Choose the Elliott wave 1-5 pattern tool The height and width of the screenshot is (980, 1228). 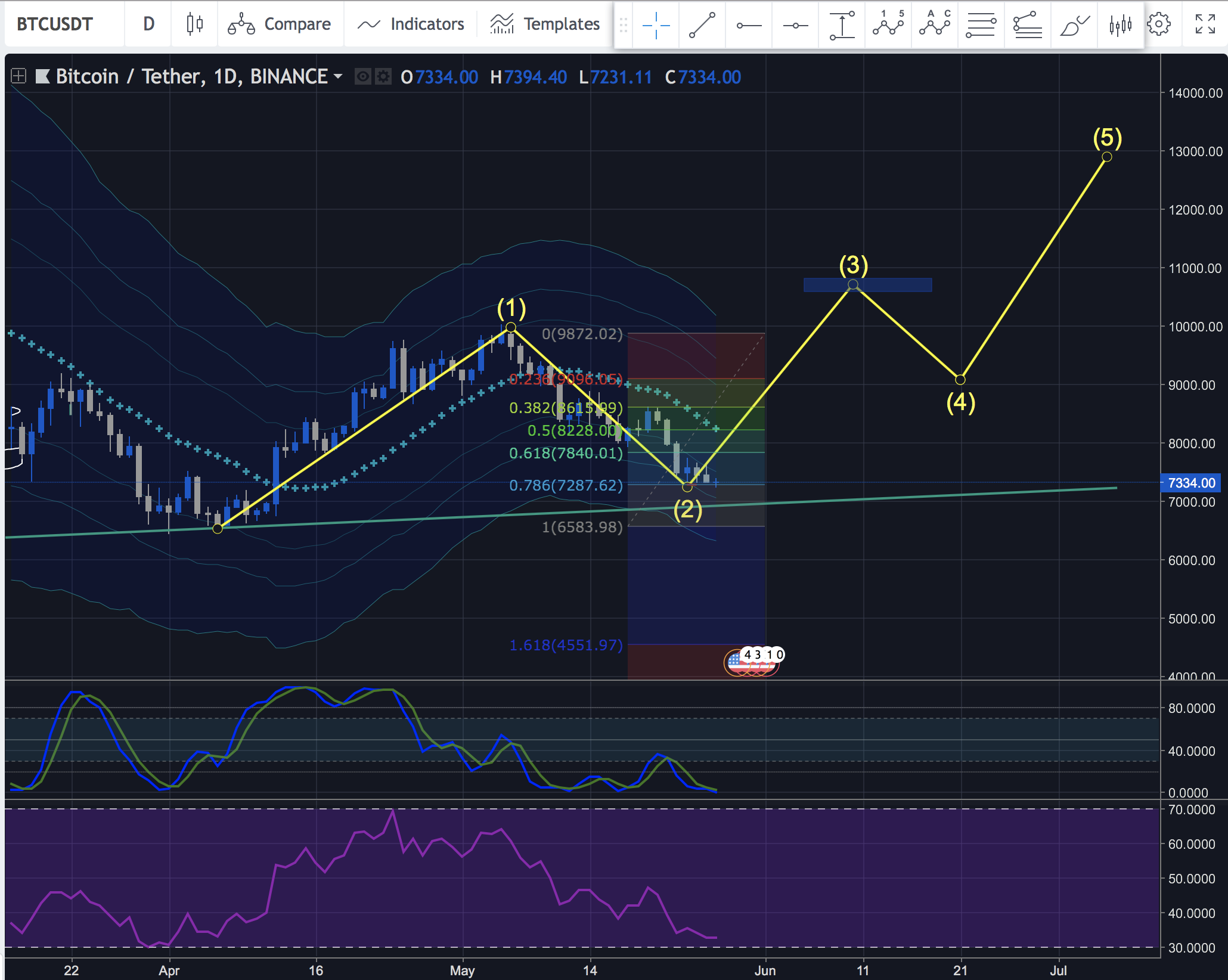888,25
